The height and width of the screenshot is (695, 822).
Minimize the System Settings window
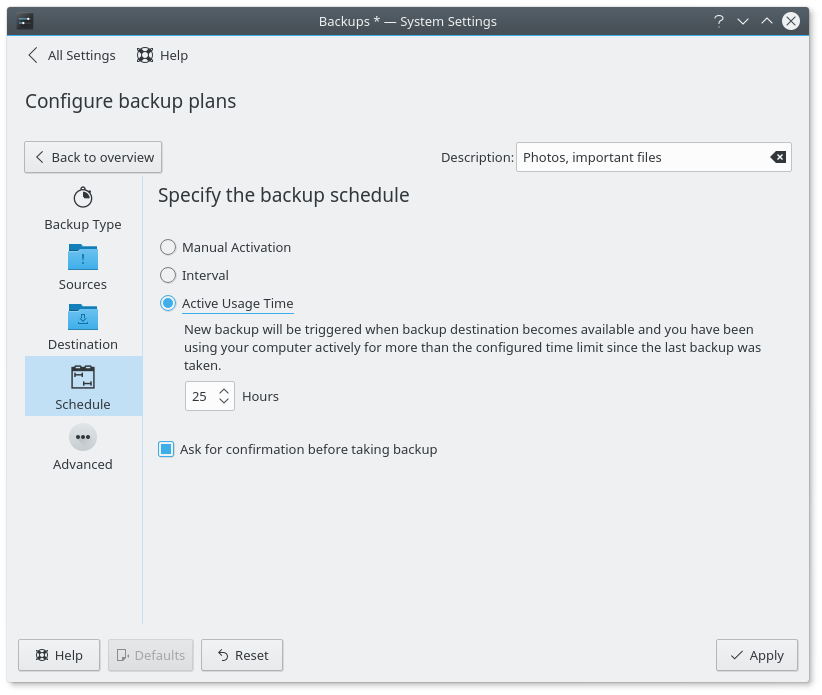pos(743,21)
